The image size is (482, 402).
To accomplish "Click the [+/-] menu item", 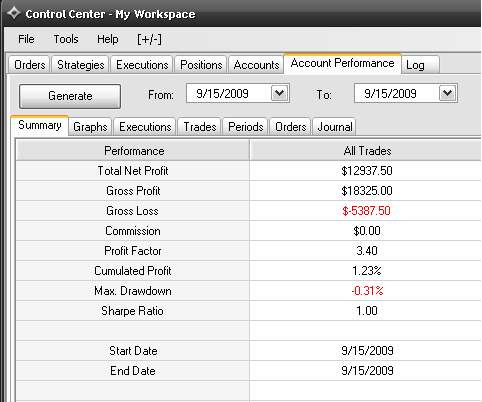I will 149,39.
